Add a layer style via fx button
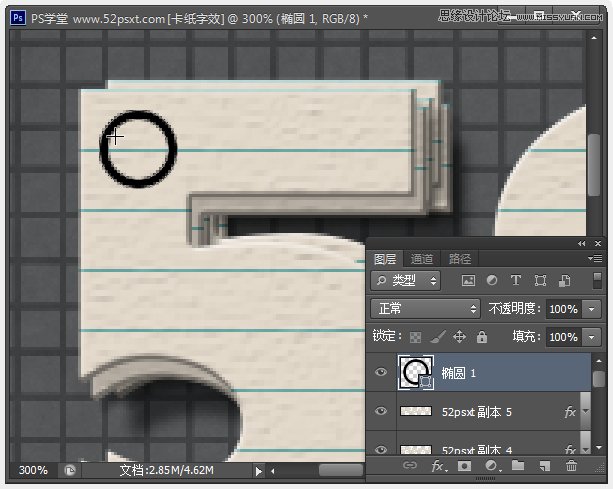Viewport: 613px width, 489px height. [439, 466]
